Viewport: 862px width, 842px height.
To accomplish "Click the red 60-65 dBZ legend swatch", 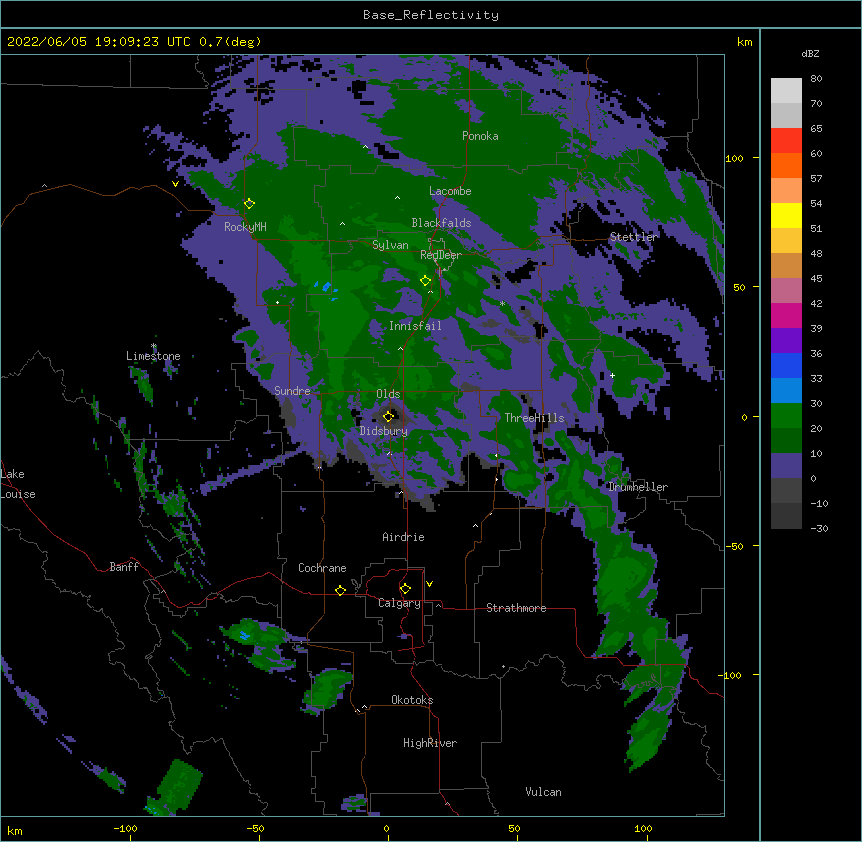I will coord(786,141).
